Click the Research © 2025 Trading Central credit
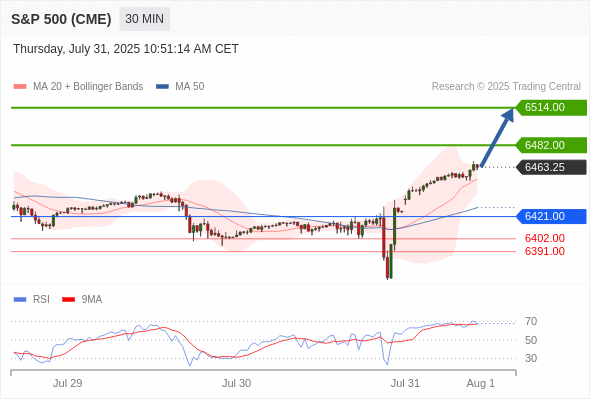This screenshot has width=590, height=400. coord(506,87)
